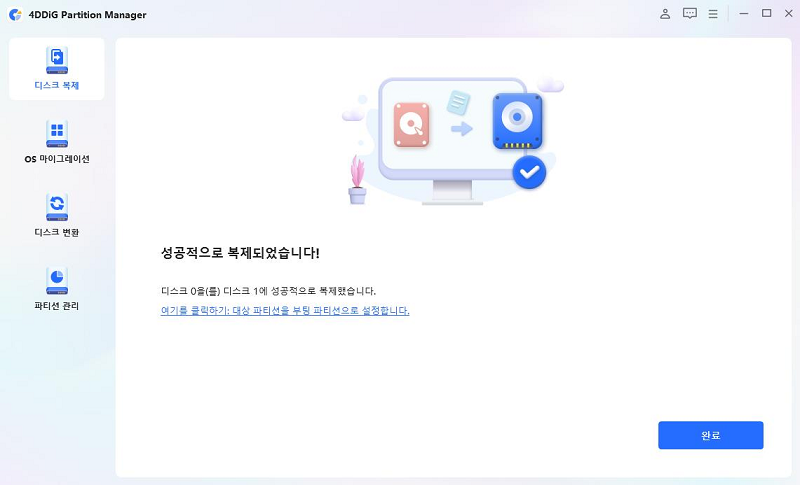This screenshot has width=800, height=485.
Task: Open the user account icon
Action: (665, 14)
